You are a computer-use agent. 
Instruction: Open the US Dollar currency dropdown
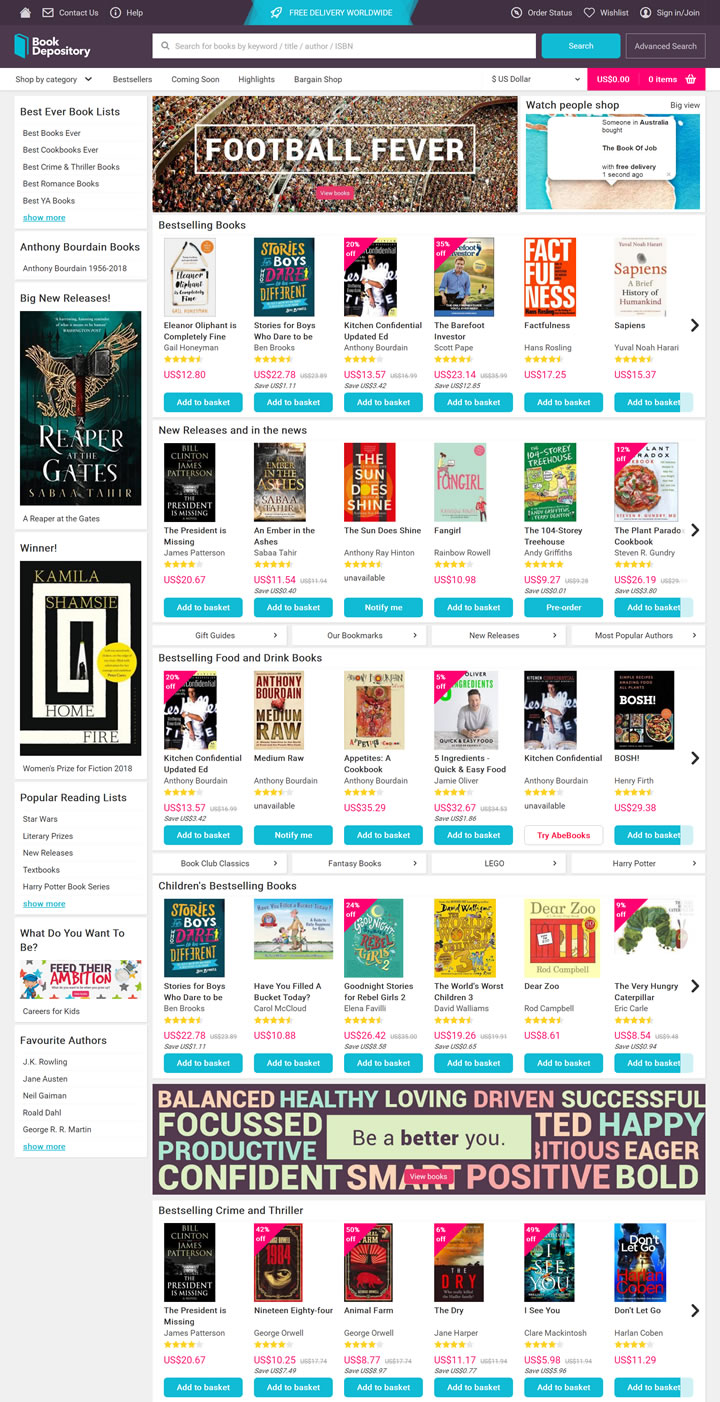(x=535, y=79)
